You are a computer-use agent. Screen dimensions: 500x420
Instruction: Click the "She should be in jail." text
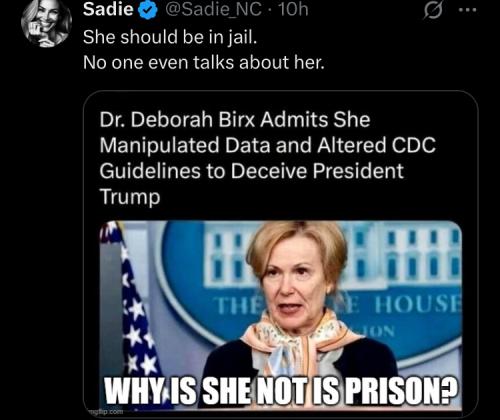[170, 37]
